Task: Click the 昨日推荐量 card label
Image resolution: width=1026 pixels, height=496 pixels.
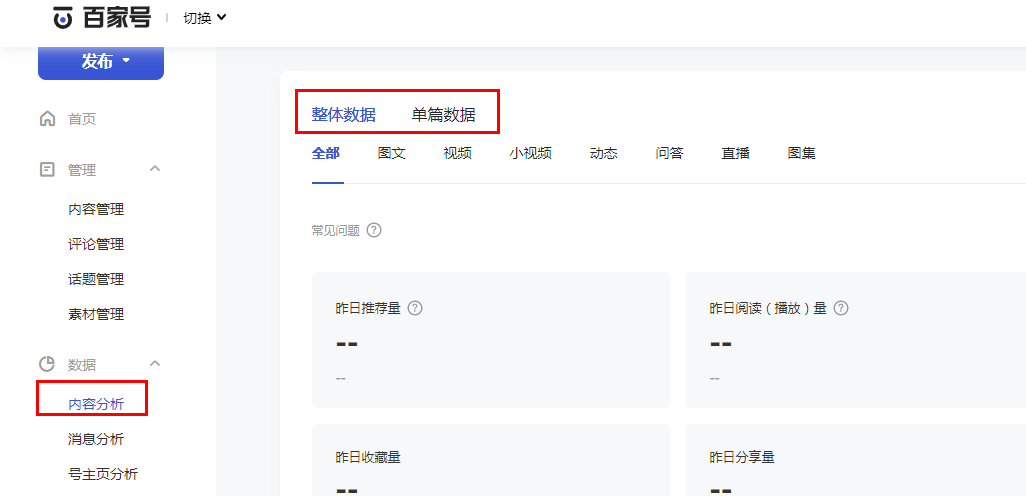Action: 368,308
